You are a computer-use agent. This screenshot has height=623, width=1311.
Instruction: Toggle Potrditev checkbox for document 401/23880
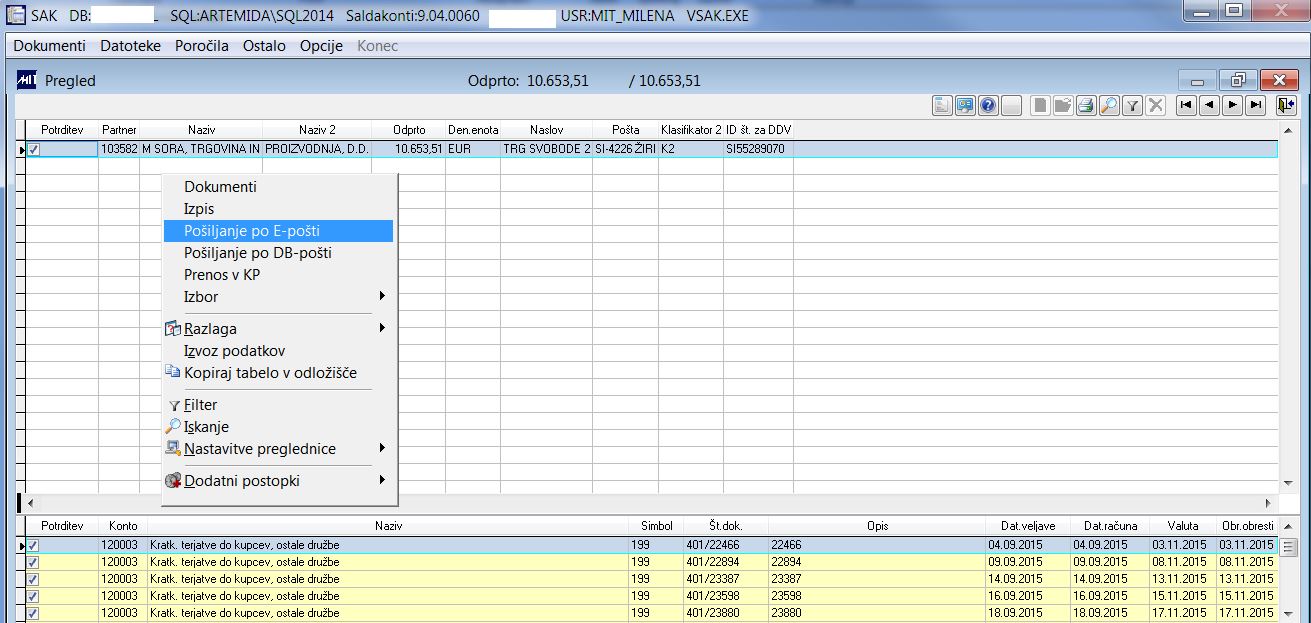click(34, 613)
